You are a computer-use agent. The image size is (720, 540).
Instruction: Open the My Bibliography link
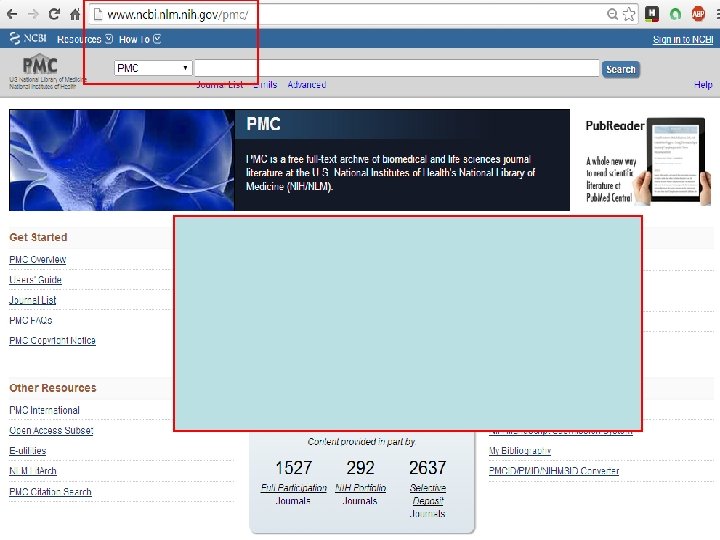(x=520, y=451)
